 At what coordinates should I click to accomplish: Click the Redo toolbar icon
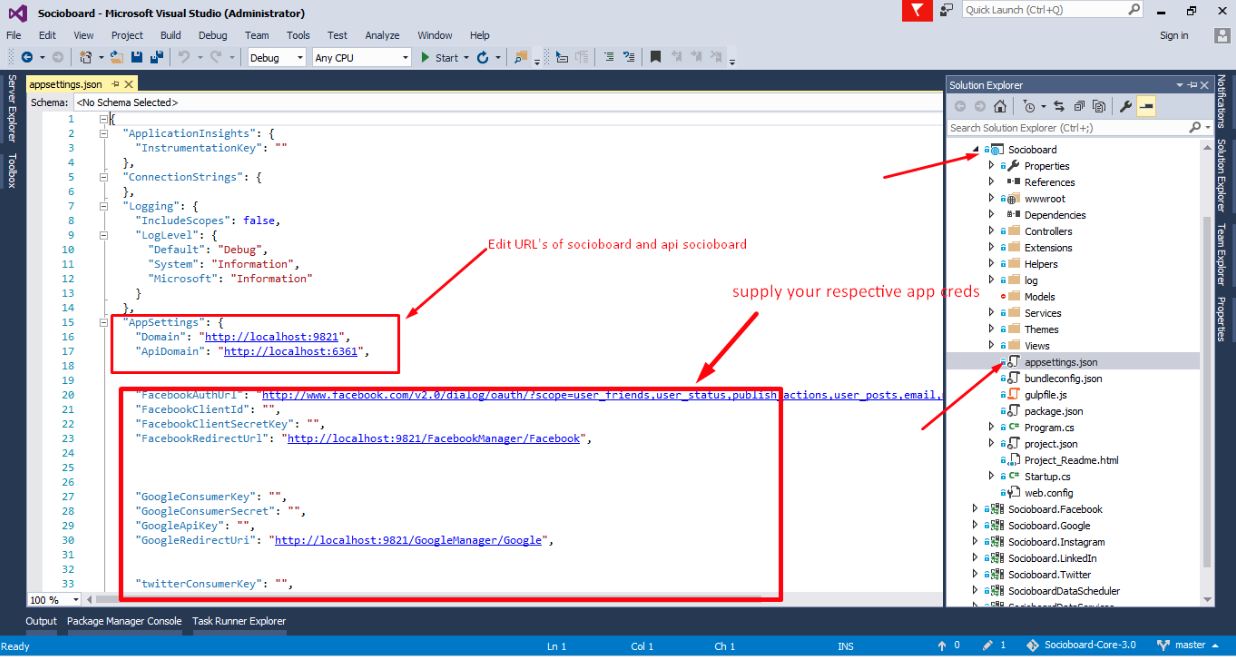tap(216, 58)
